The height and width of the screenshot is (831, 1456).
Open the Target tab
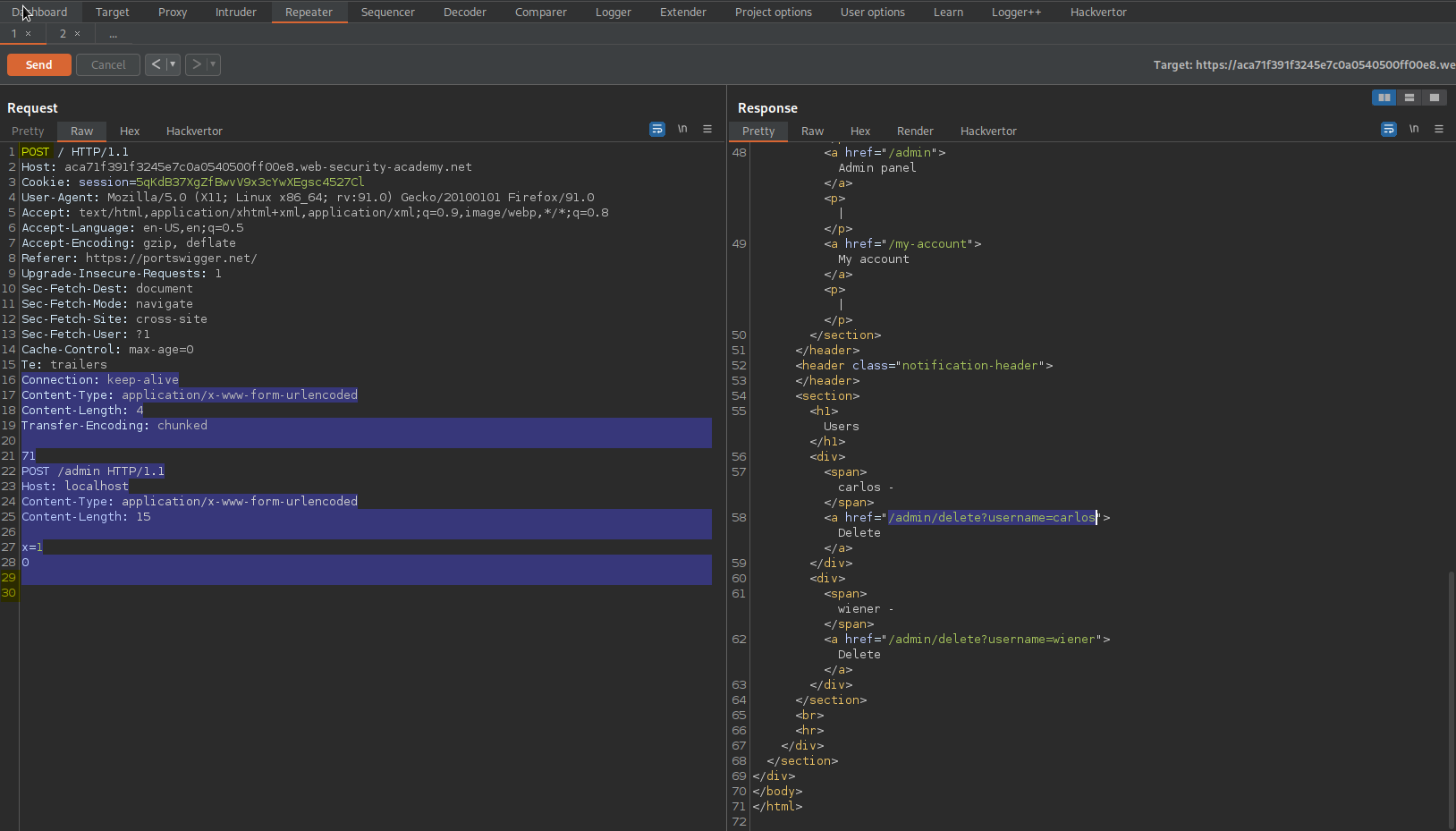(113, 13)
